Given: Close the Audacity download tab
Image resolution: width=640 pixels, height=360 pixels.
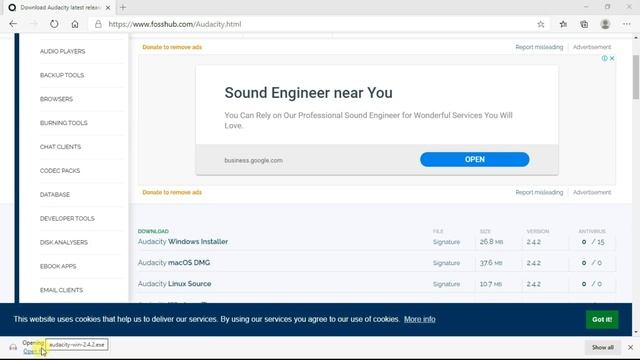Looking at the screenshot, I should 108,7.
